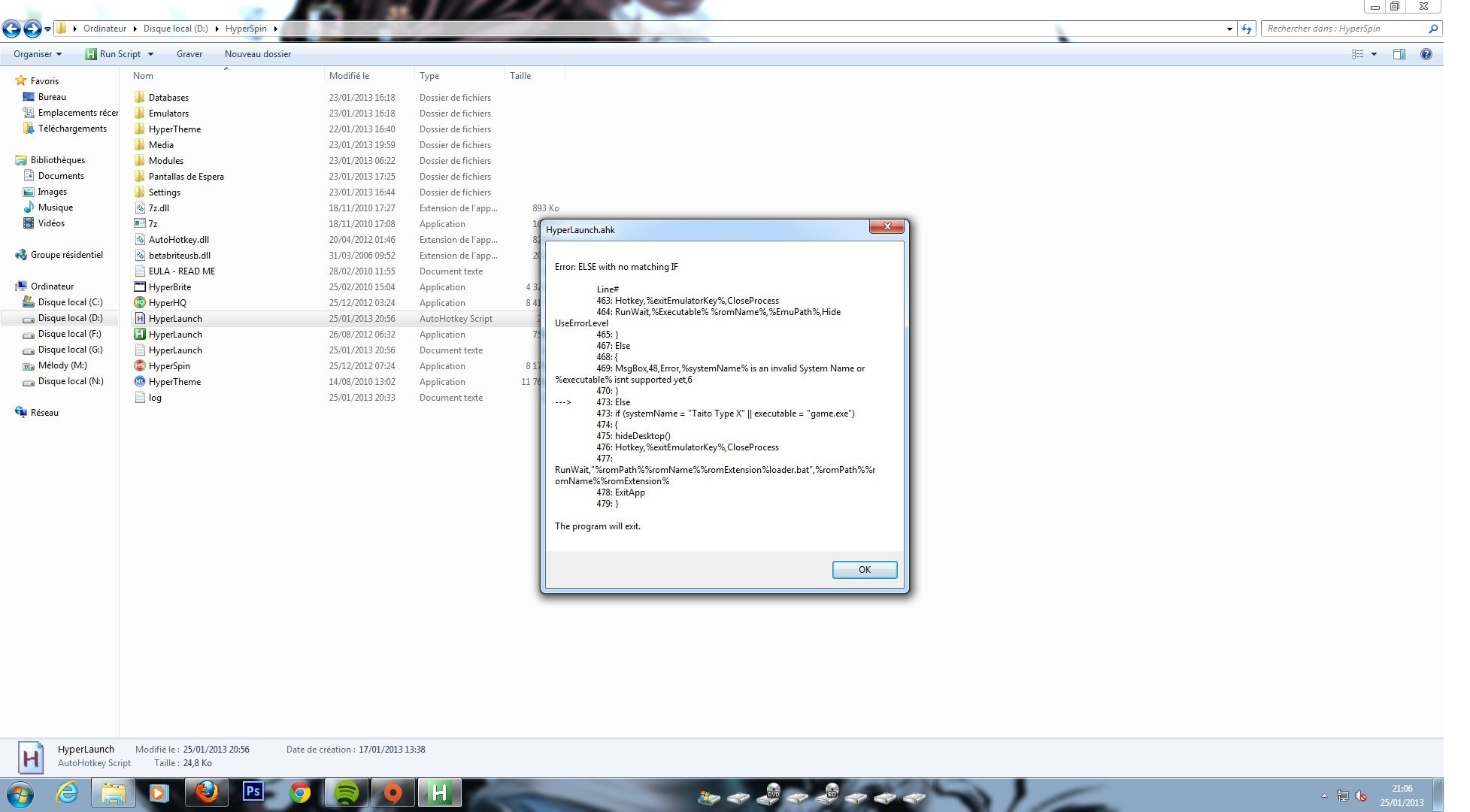Open Google Chrome from the taskbar
Viewport: 1470px width, 812px height.
click(x=300, y=792)
